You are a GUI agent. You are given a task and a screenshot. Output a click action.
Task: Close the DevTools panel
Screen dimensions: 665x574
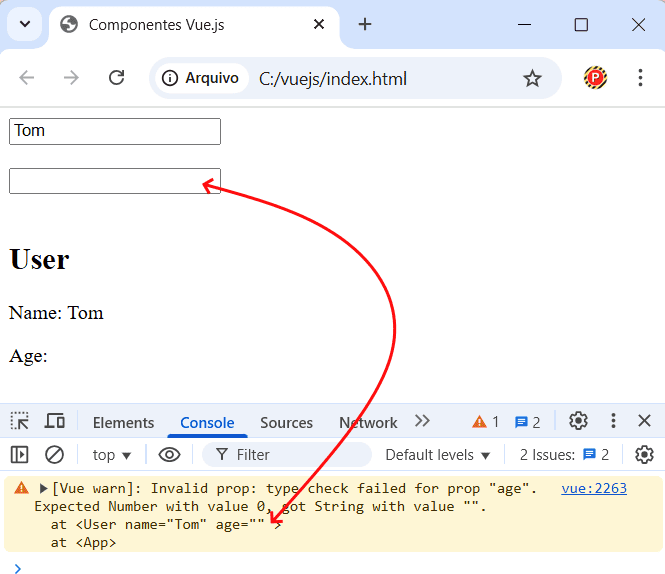point(645,421)
